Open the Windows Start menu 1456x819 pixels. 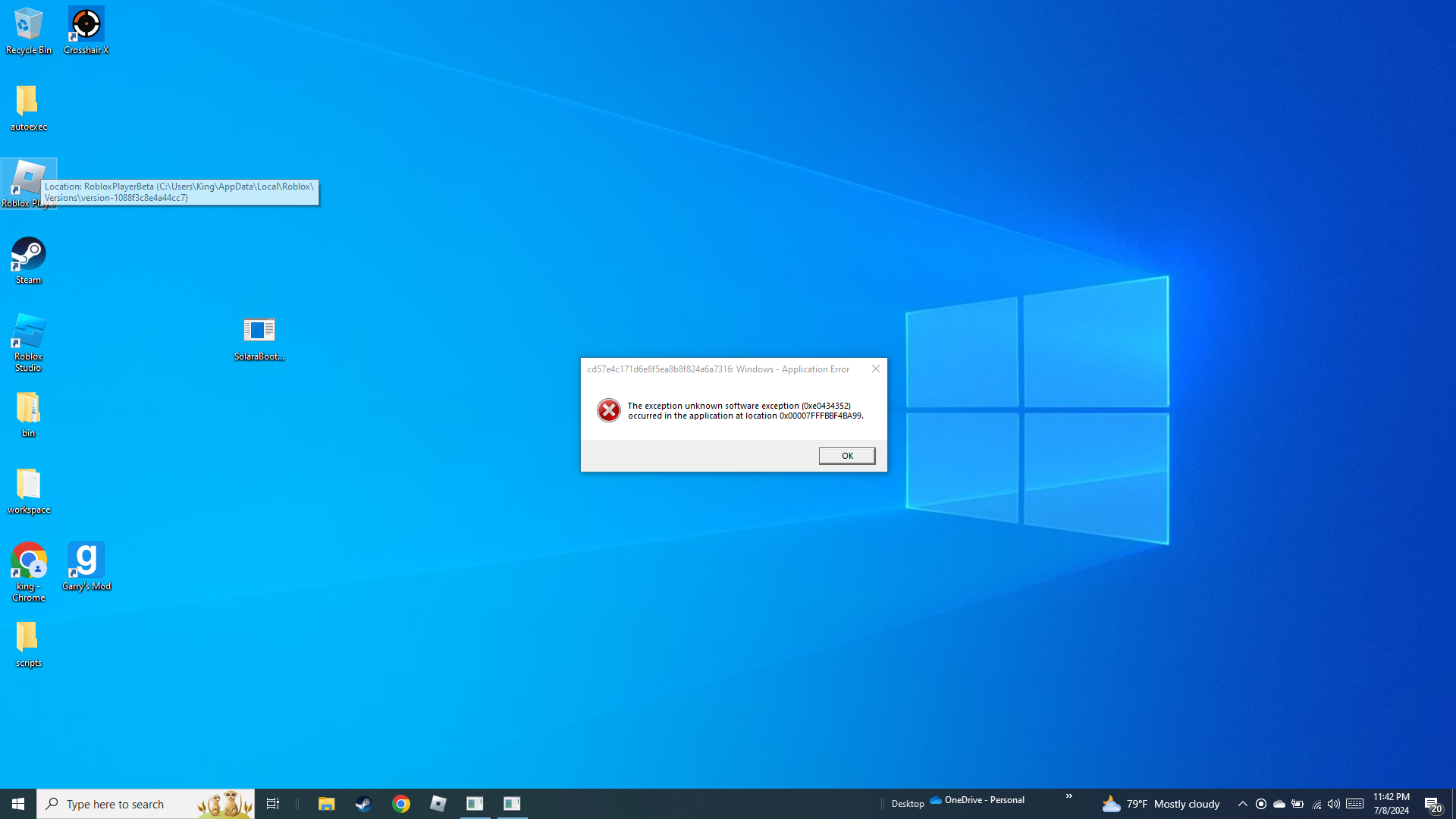click(18, 804)
